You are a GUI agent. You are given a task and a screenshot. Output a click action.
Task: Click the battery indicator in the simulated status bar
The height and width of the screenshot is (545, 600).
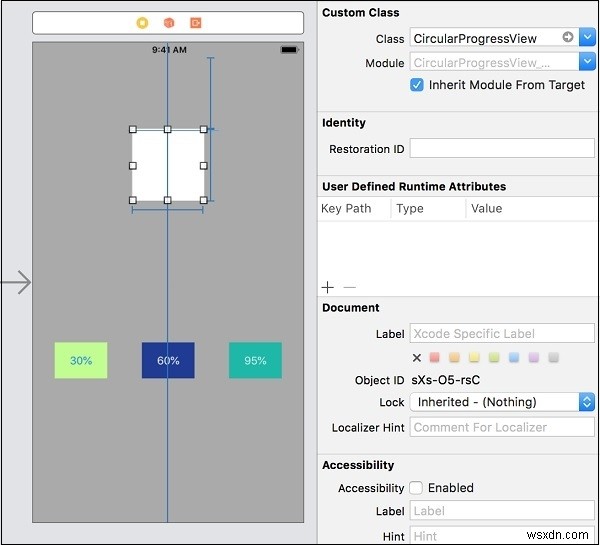click(x=289, y=49)
